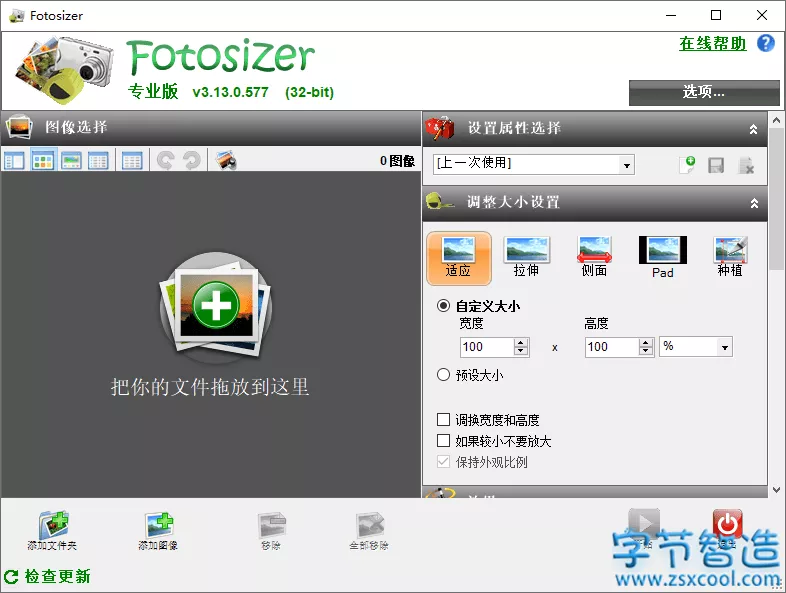Screen dimensions: 786x593
Task: Increase the 高度 value with up arrow
Action: [x=646, y=342]
